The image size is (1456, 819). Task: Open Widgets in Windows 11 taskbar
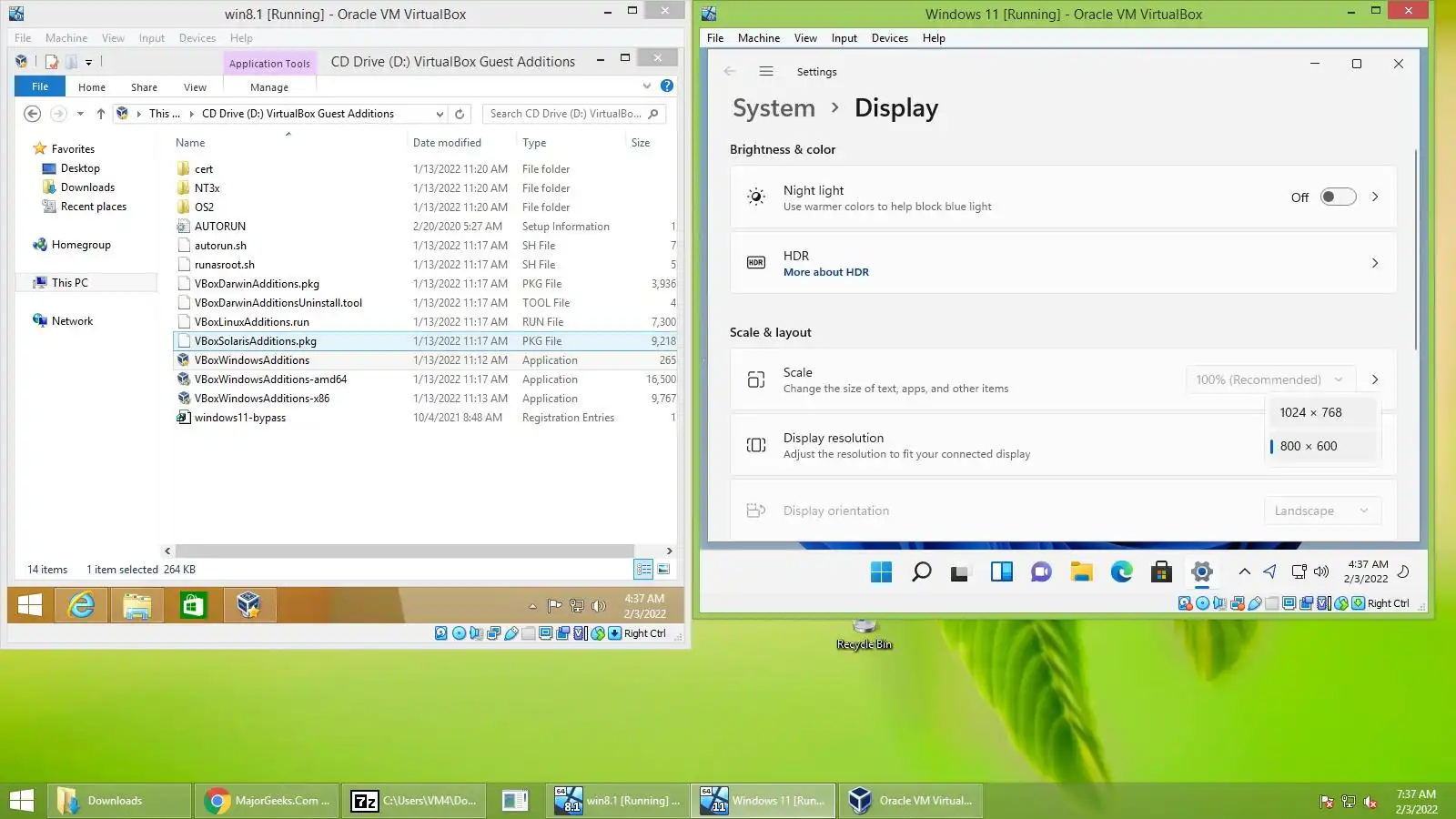1001,571
